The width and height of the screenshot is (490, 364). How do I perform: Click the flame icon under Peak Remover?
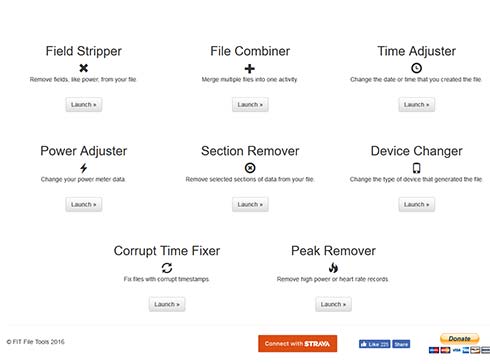[x=333, y=267]
